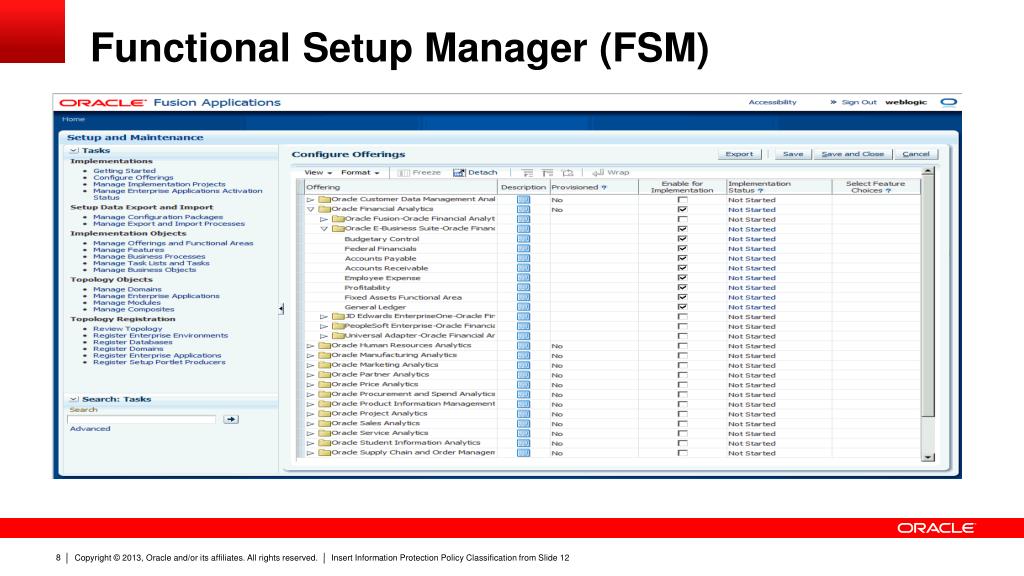Open description icon for Employee Expense row

(x=523, y=278)
